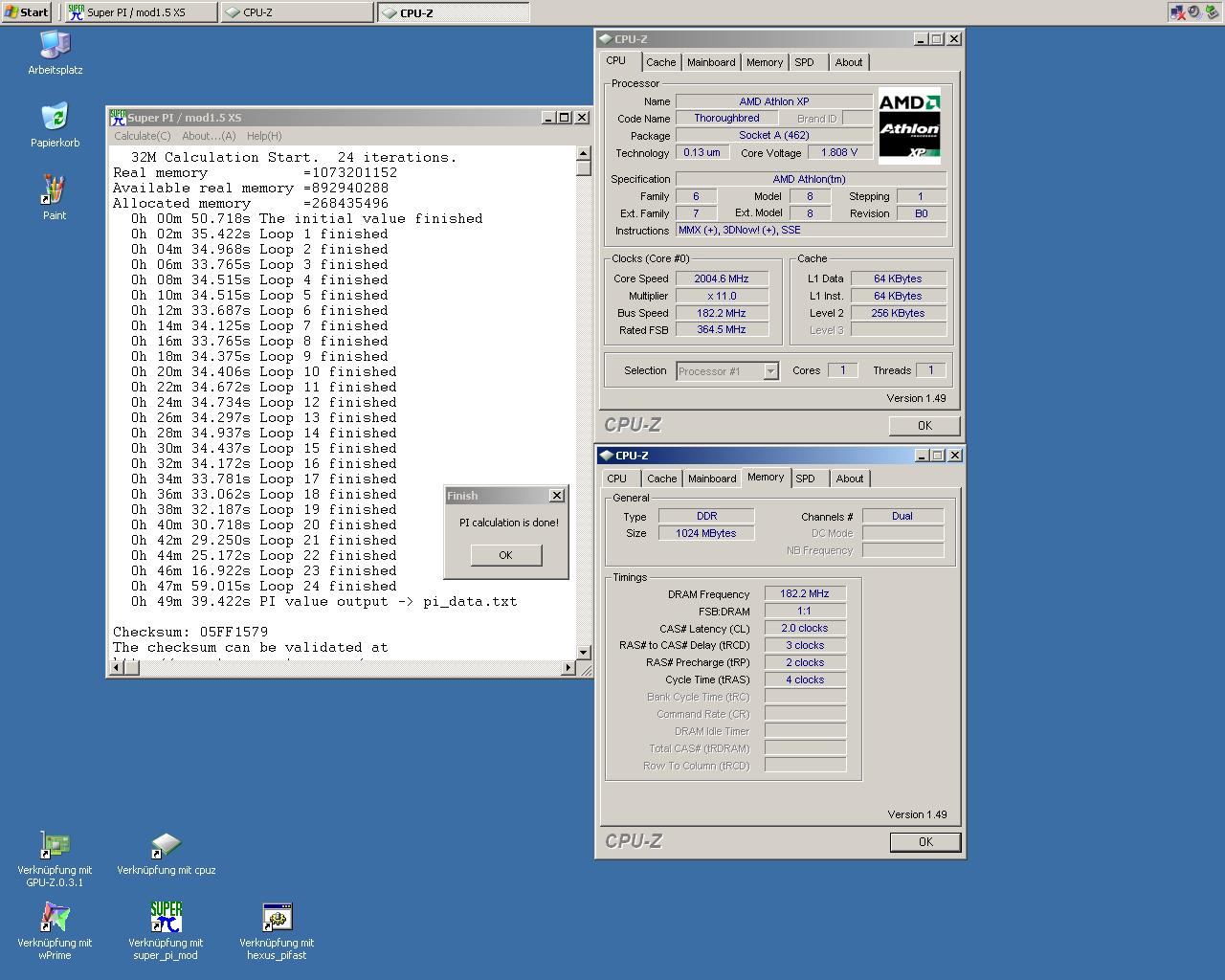1225x980 pixels.
Task: Click the upper CPU-Z window title icon
Action: point(605,39)
